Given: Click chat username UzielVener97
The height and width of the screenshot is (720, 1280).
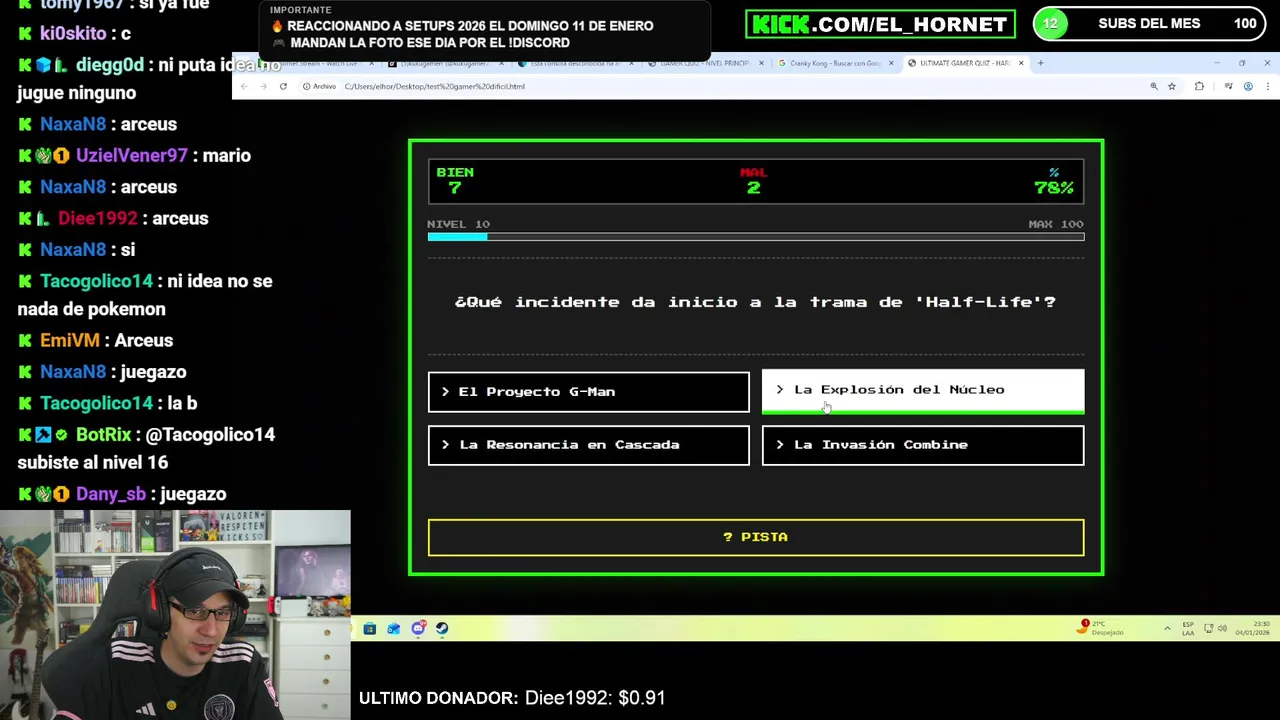Looking at the screenshot, I should [x=131, y=156].
